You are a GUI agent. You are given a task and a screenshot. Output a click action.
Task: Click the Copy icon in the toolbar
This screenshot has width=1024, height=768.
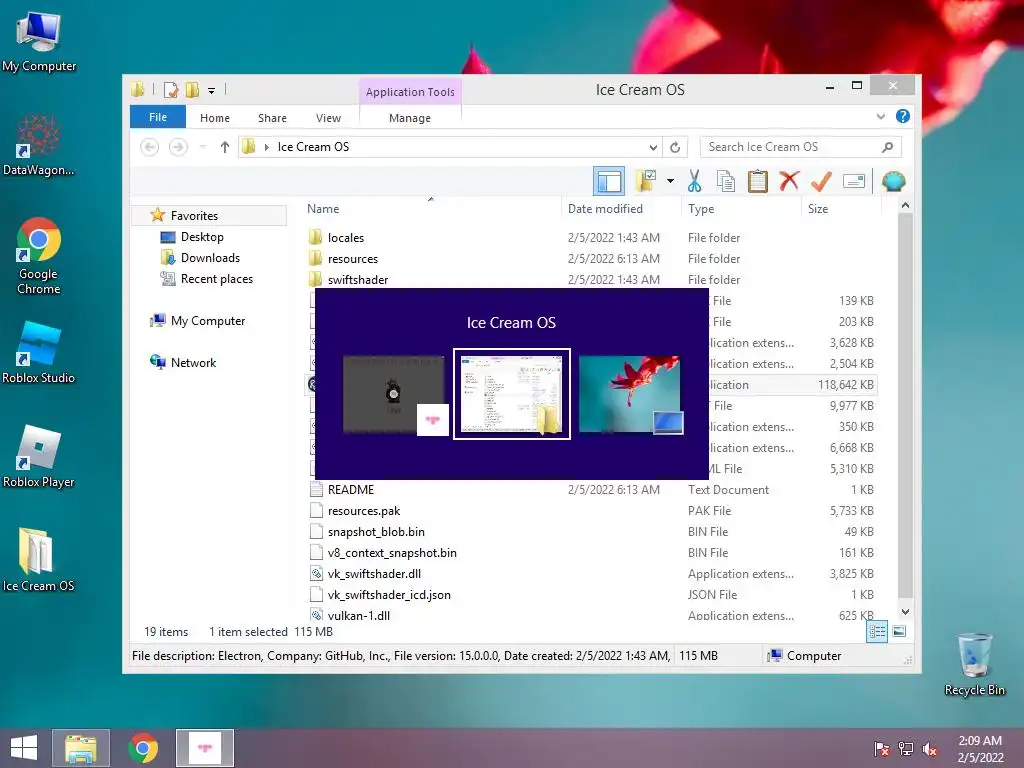click(x=726, y=181)
